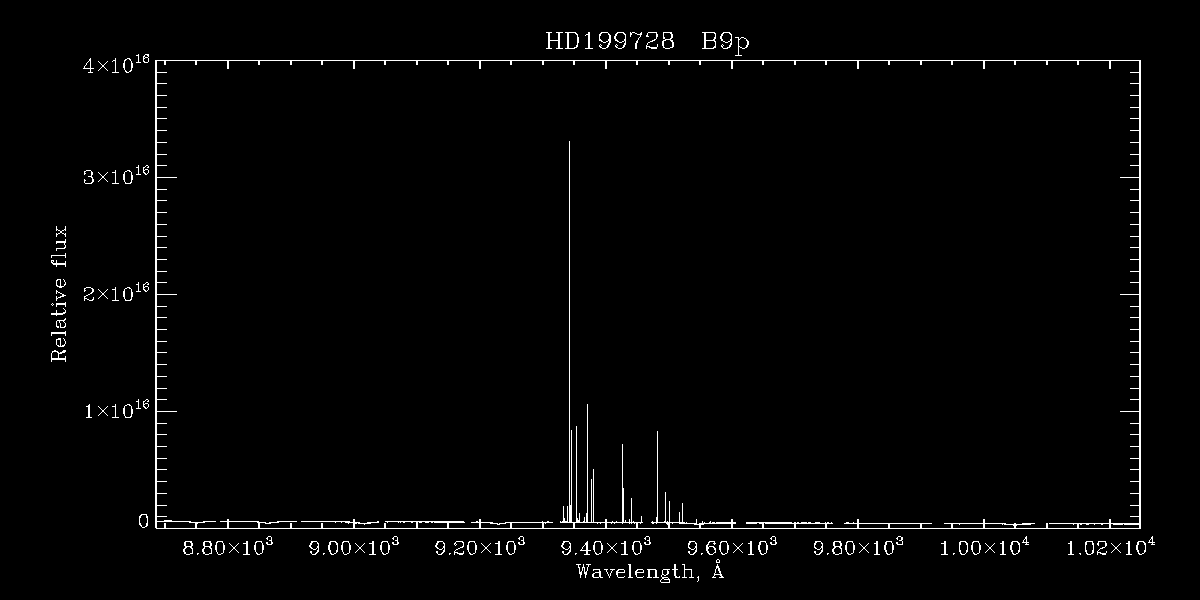Click the 9.40×10^3 wavelength tick label

coord(600,548)
